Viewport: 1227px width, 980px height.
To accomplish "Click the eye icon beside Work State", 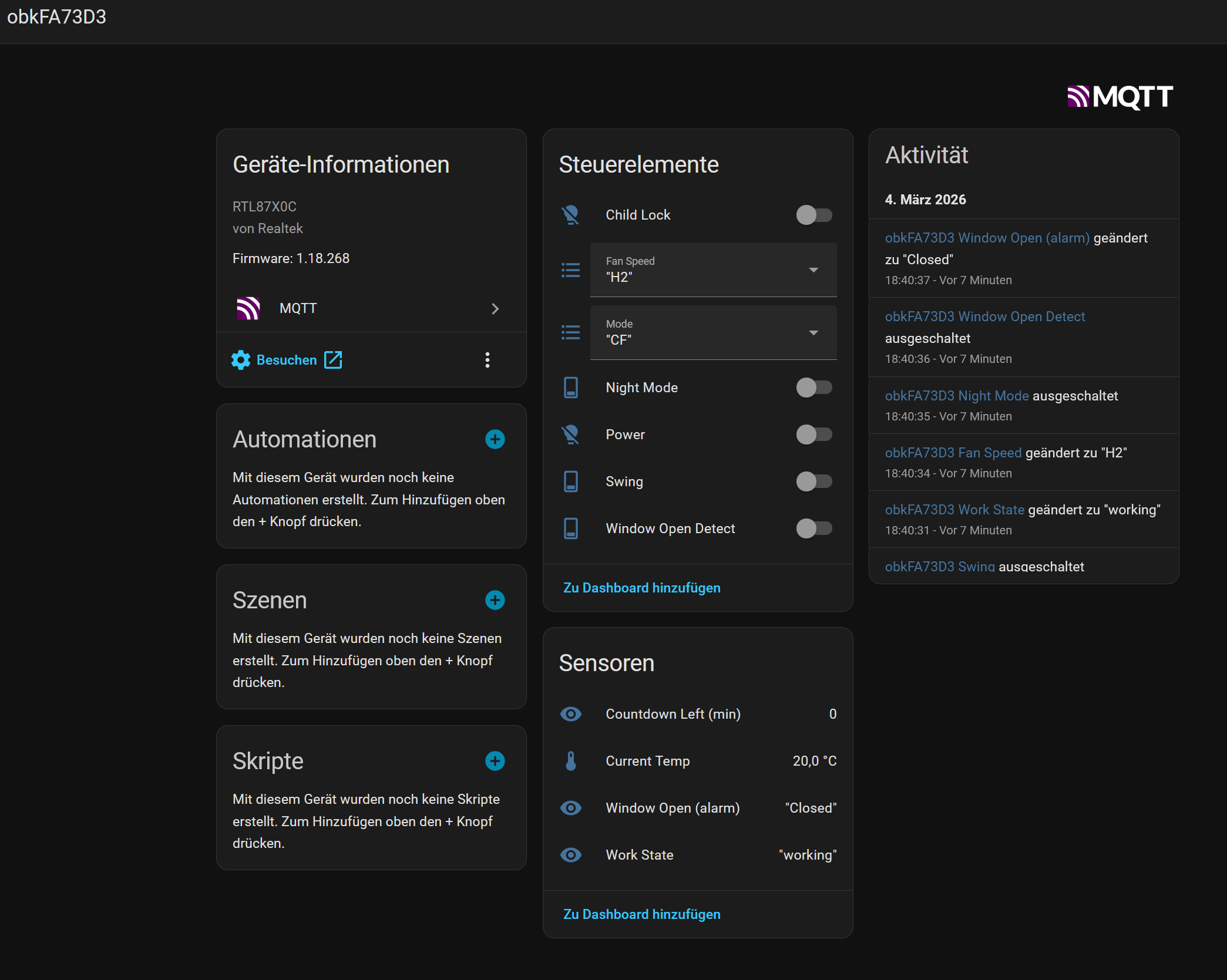I will 570,855.
